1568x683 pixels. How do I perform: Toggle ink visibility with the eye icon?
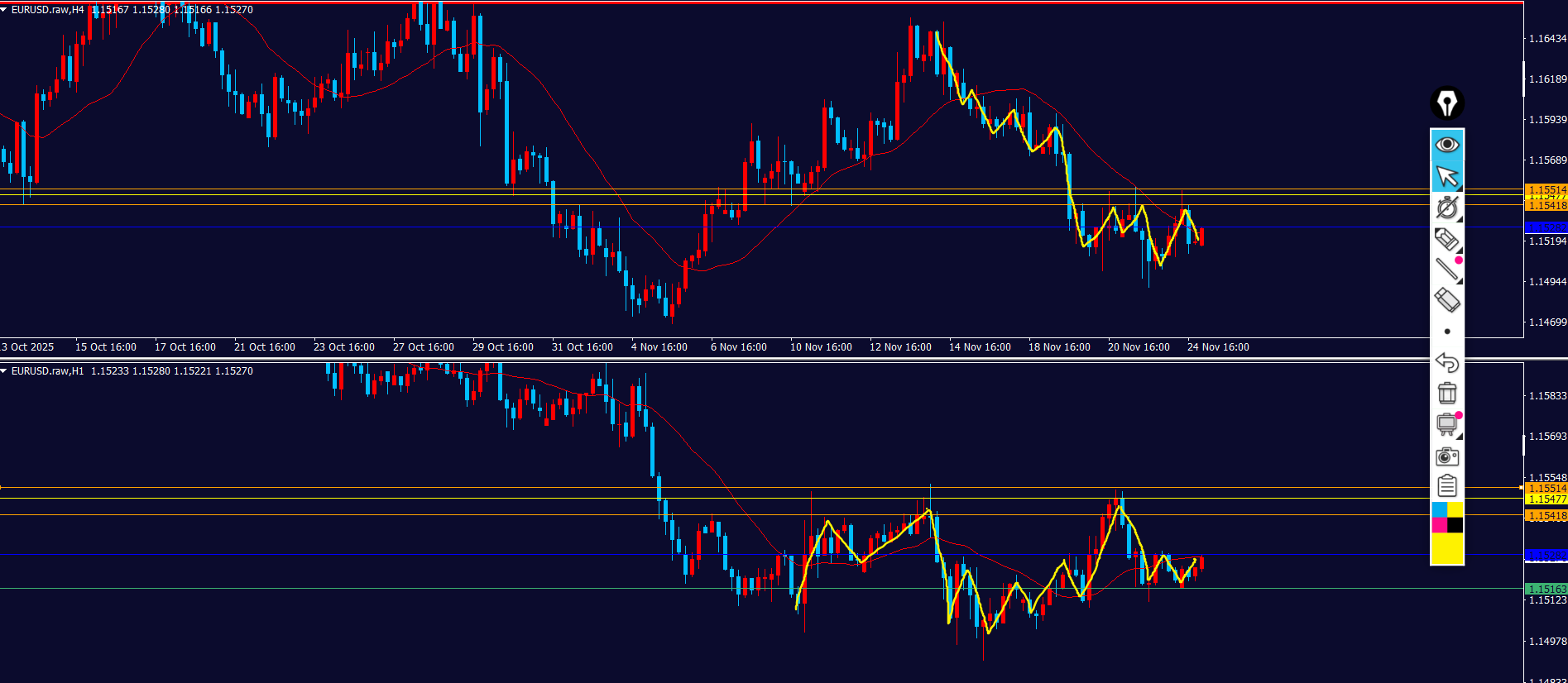[x=1447, y=145]
